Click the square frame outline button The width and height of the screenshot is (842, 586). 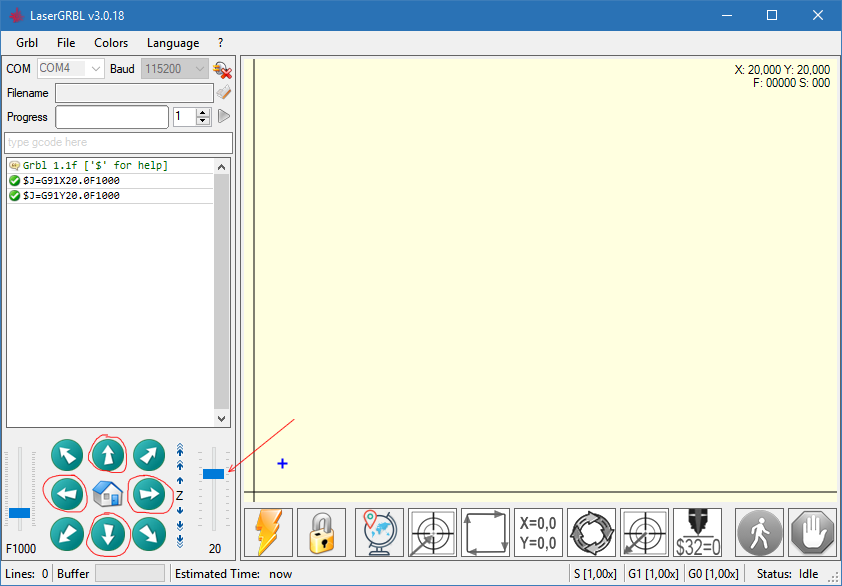tap(485, 532)
